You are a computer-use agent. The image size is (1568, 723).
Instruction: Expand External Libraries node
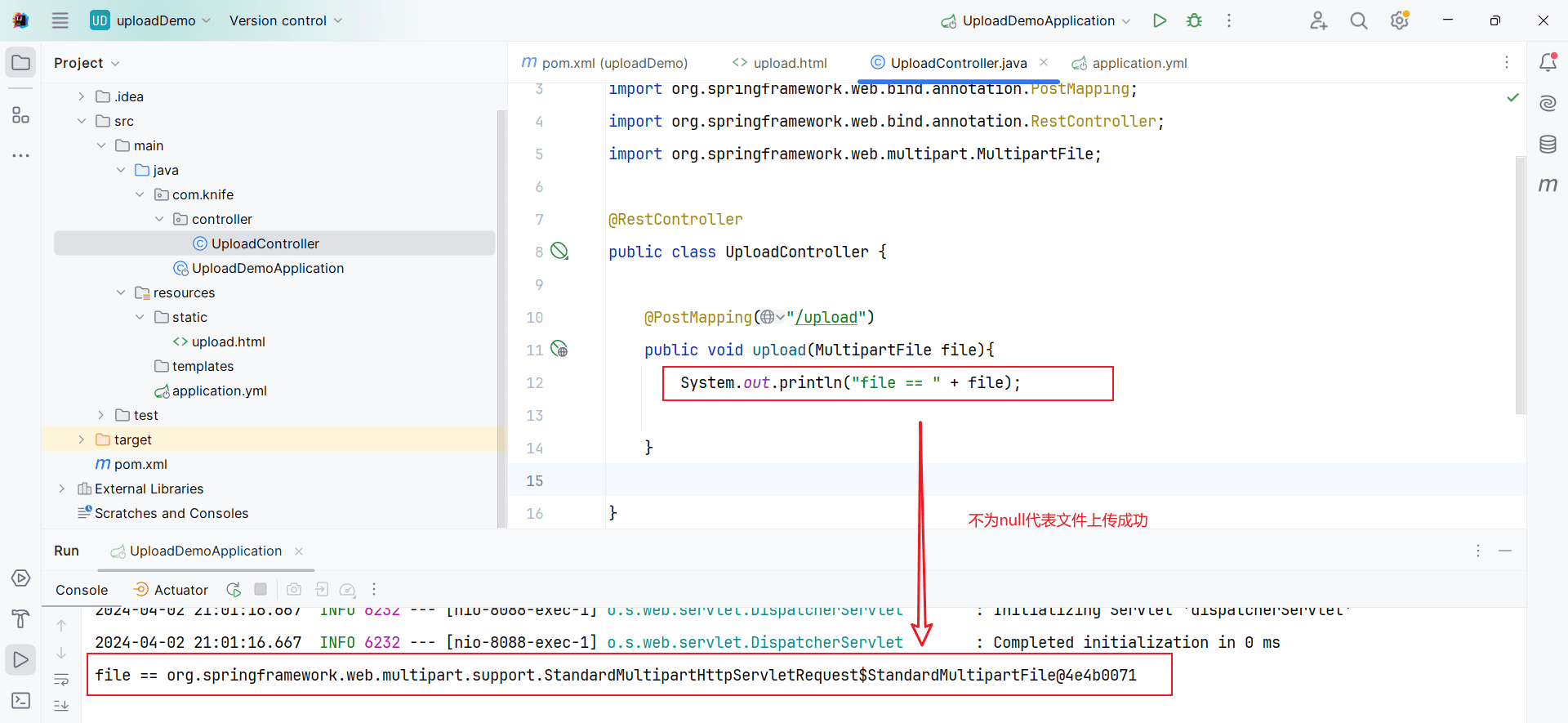(61, 489)
